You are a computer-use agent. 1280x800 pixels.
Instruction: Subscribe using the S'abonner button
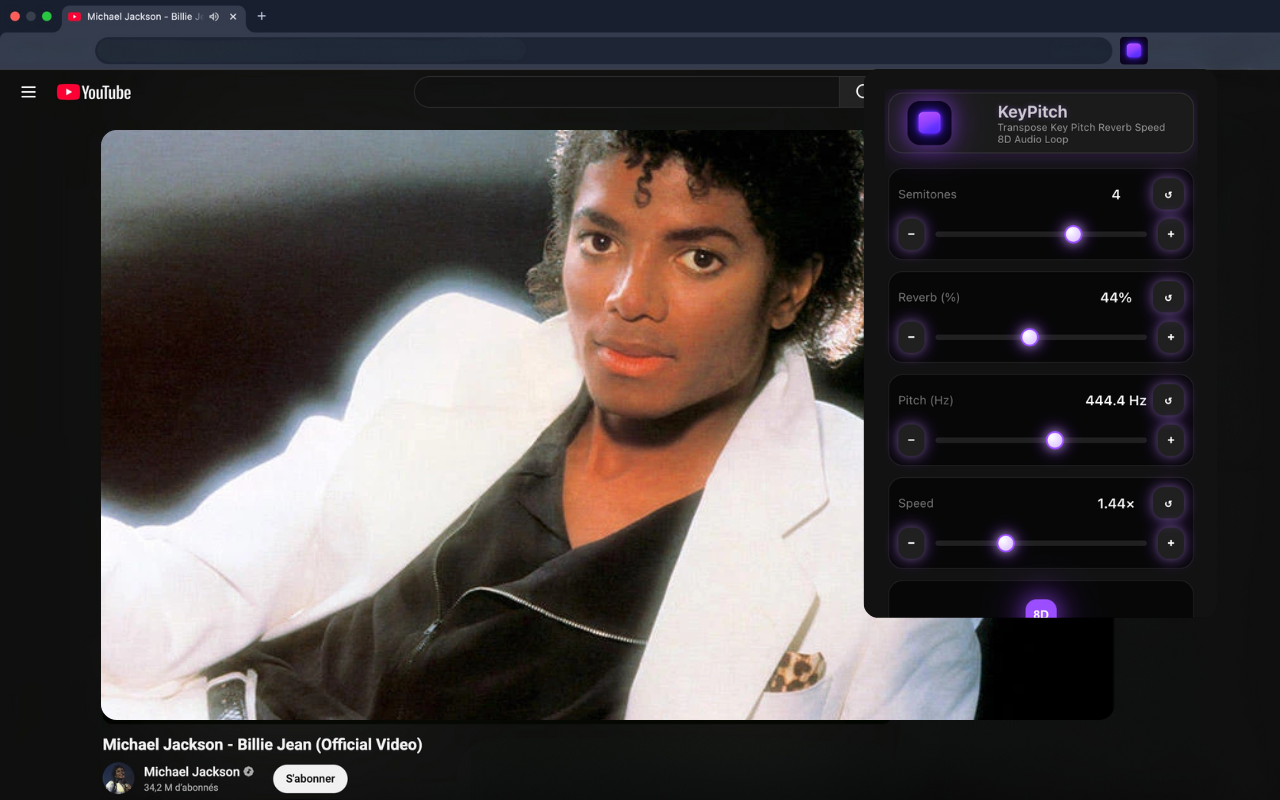coord(310,779)
